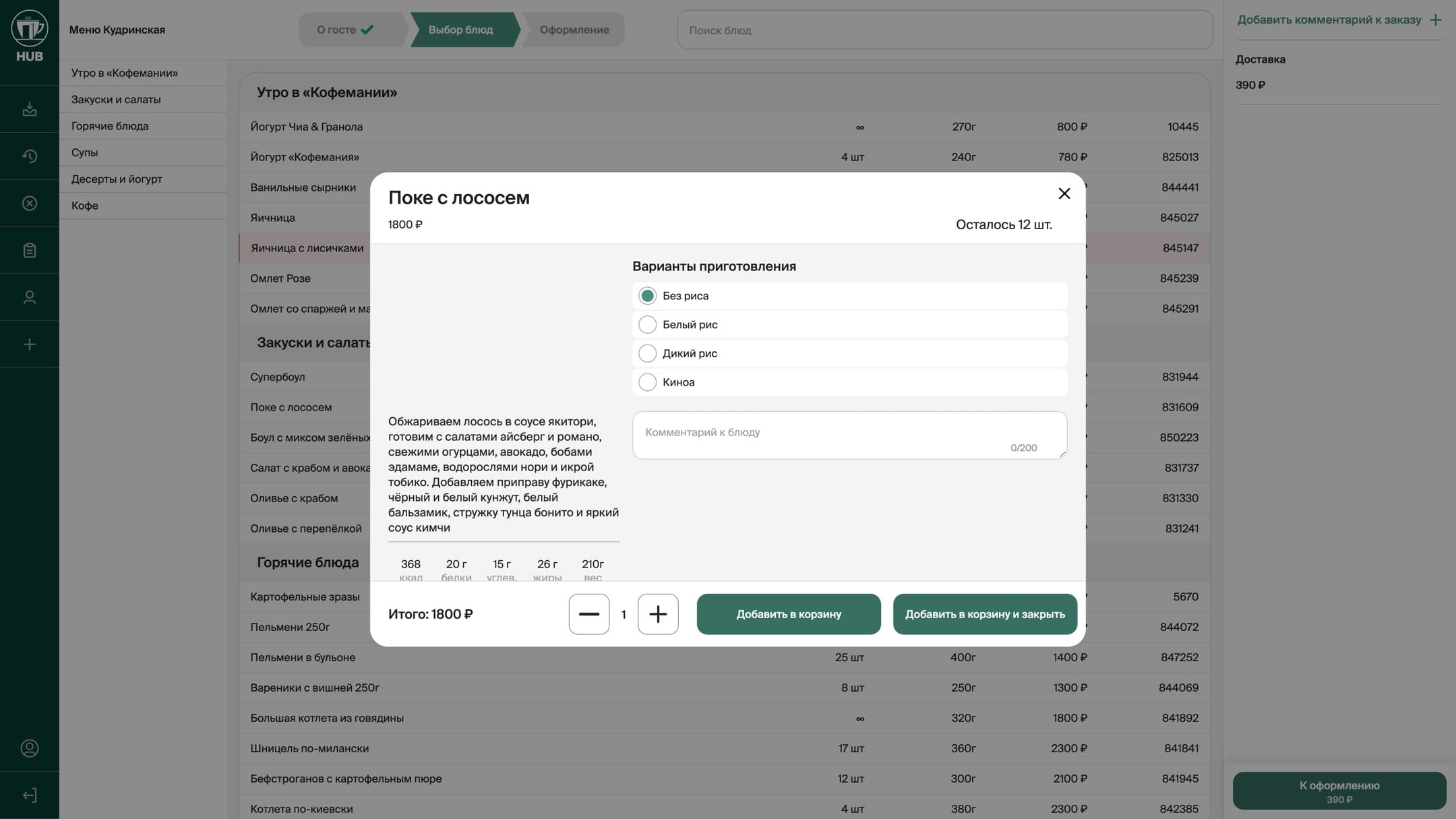Open the user profile icon at sidebar bottom
1456x819 pixels.
[30, 748]
